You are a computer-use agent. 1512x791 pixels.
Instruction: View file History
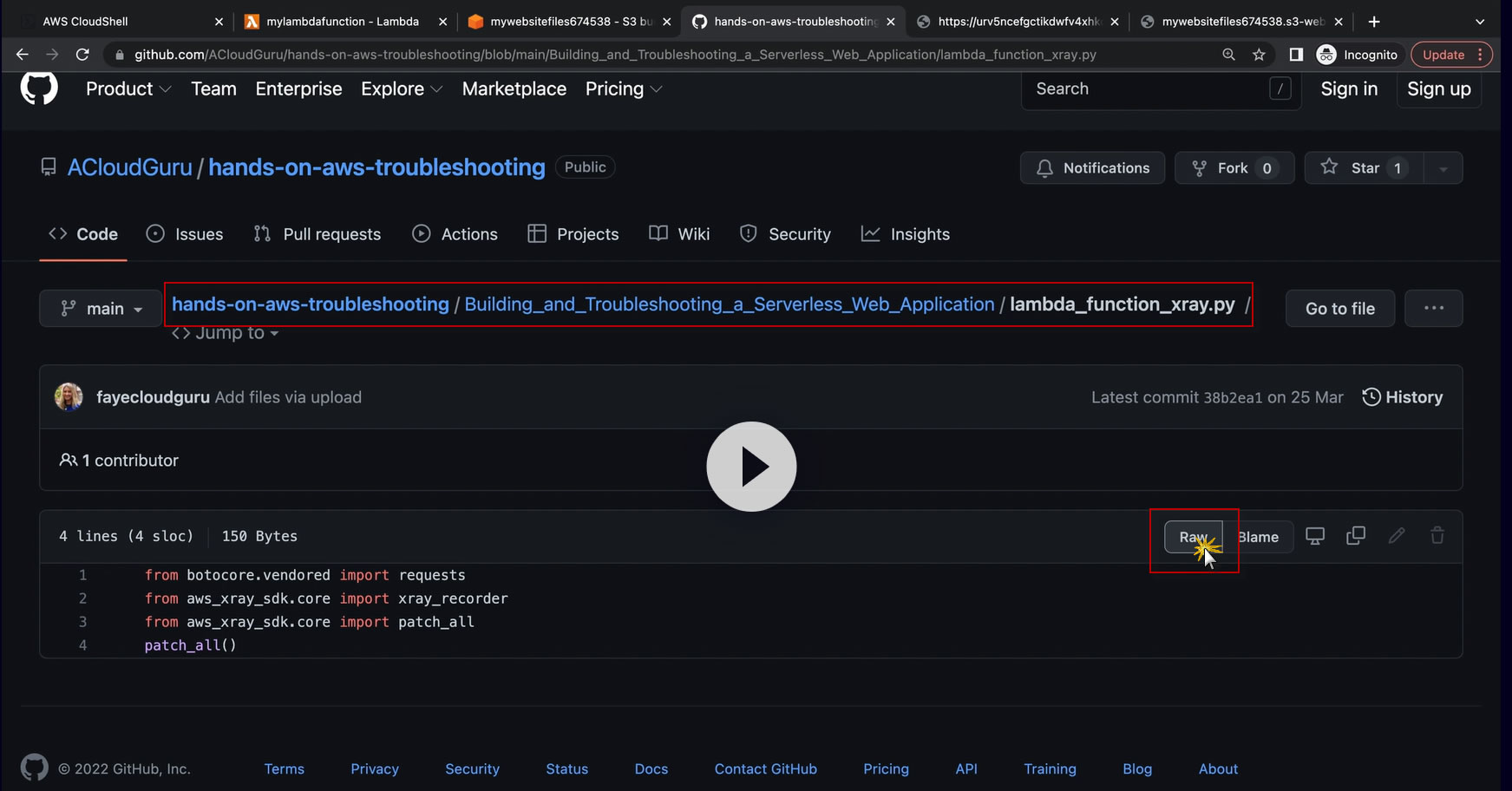coord(1403,397)
